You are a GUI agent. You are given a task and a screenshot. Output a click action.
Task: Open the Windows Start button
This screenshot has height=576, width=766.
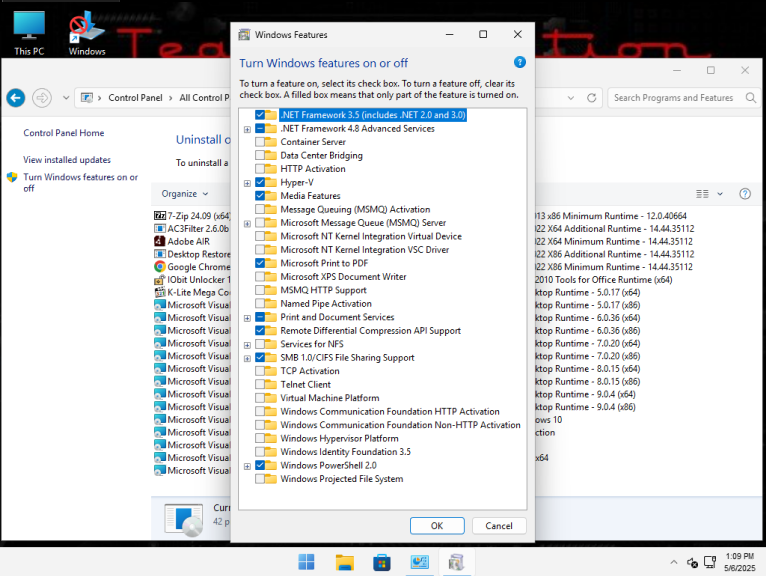point(306,562)
